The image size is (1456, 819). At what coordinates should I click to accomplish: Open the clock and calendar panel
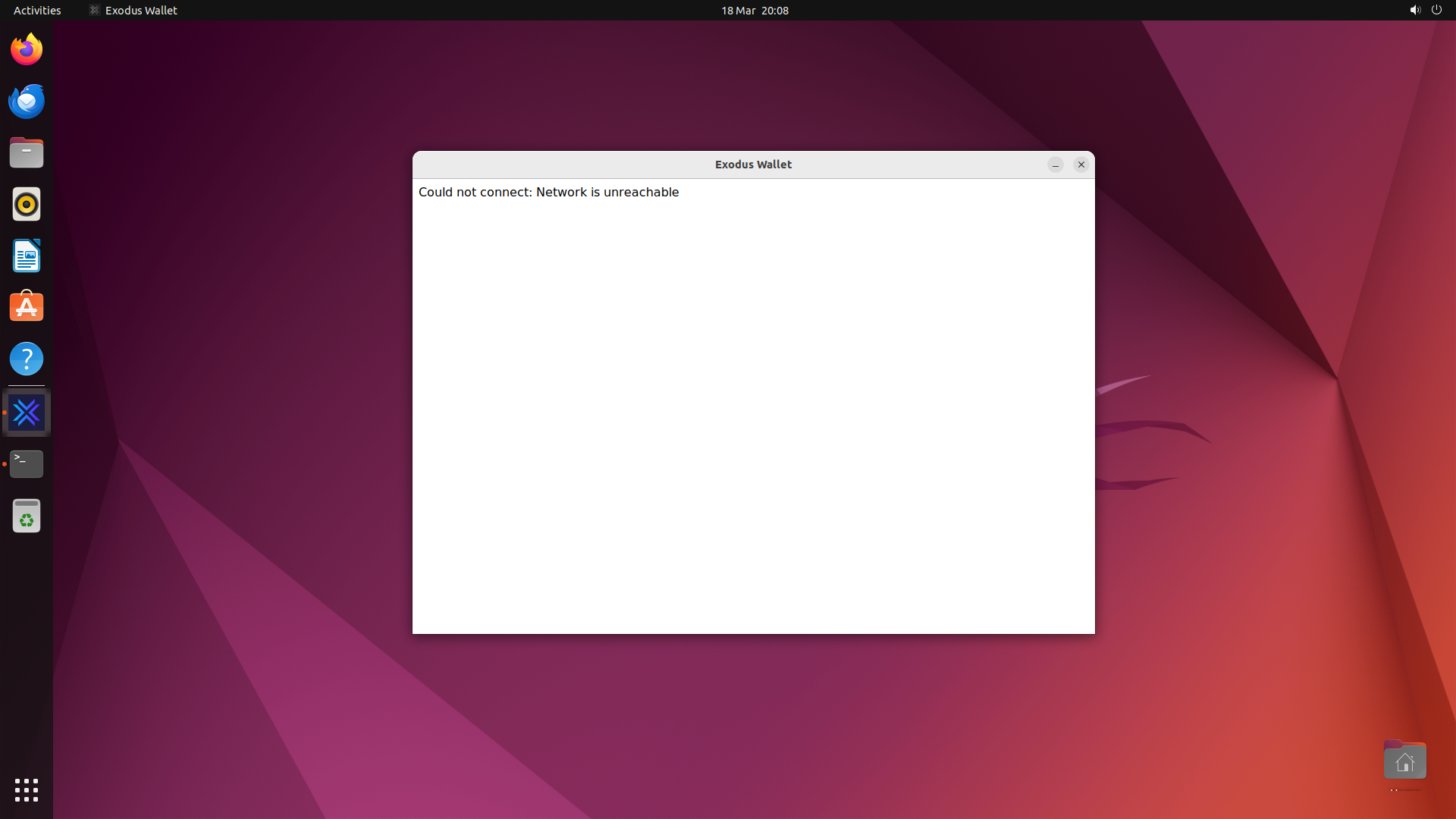(x=755, y=10)
